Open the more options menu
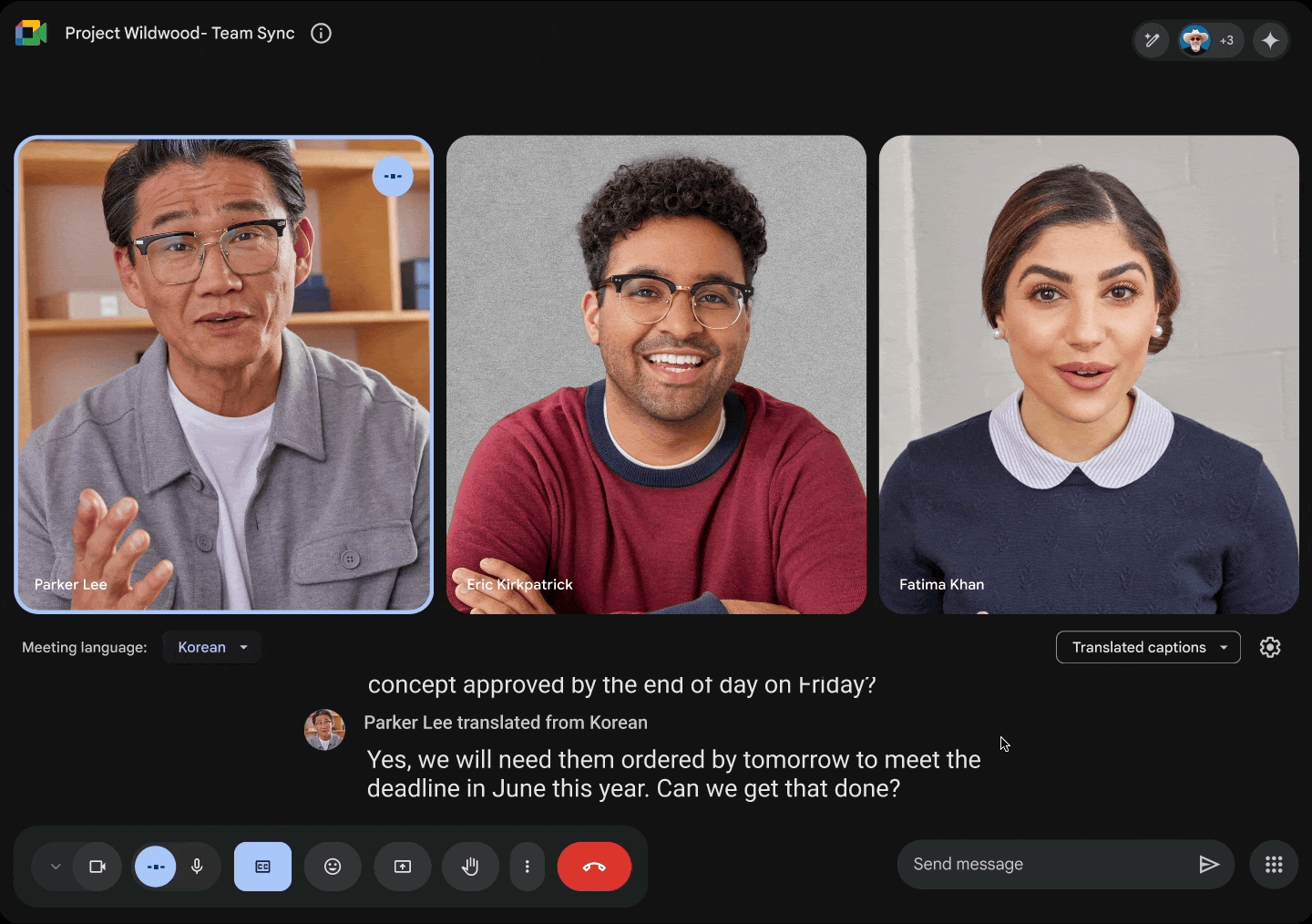 [527, 867]
